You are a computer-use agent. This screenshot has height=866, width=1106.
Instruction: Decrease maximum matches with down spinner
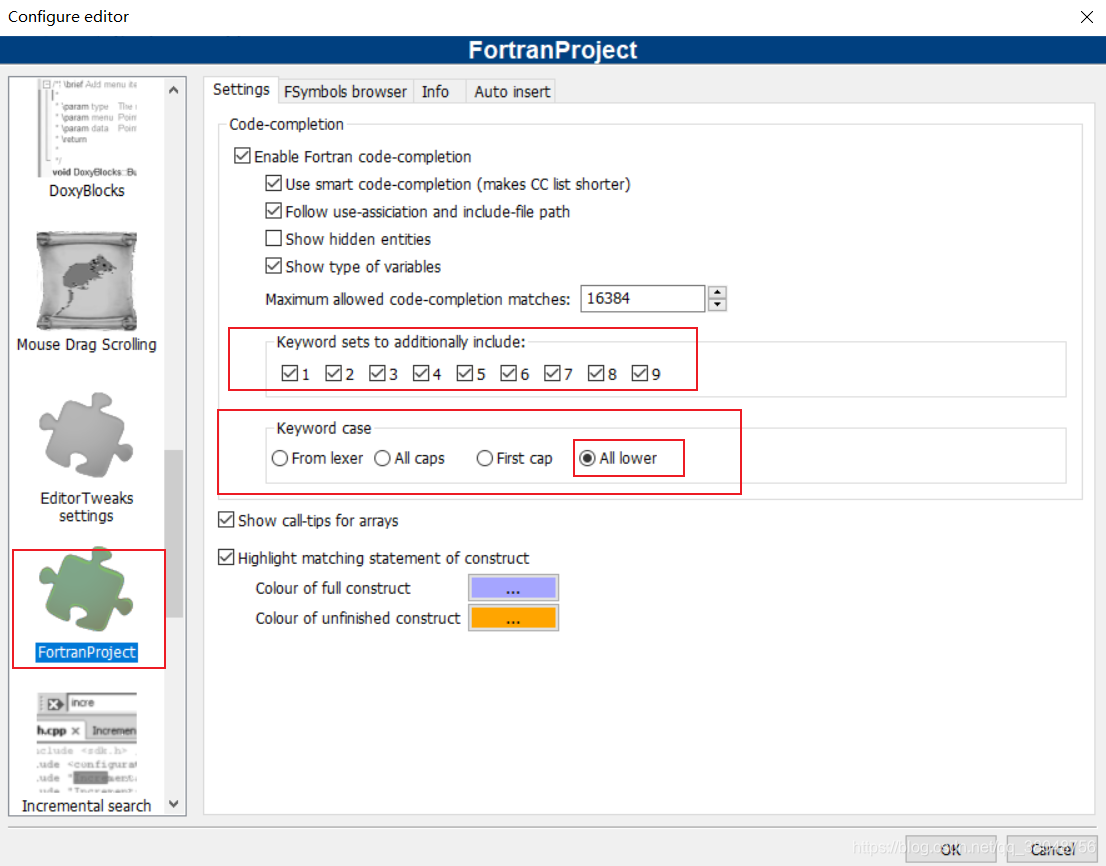pos(717,305)
